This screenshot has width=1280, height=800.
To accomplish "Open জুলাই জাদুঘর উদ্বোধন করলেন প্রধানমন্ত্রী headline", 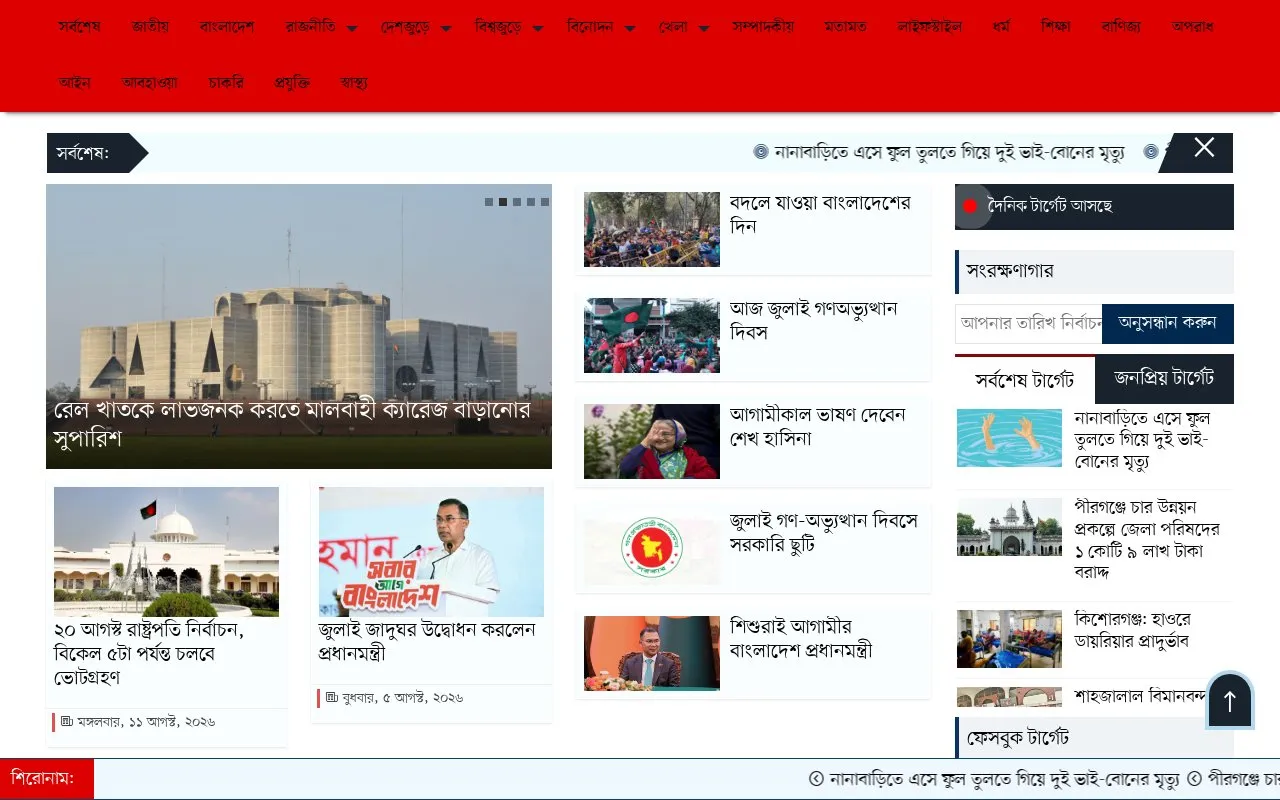I will click(427, 642).
